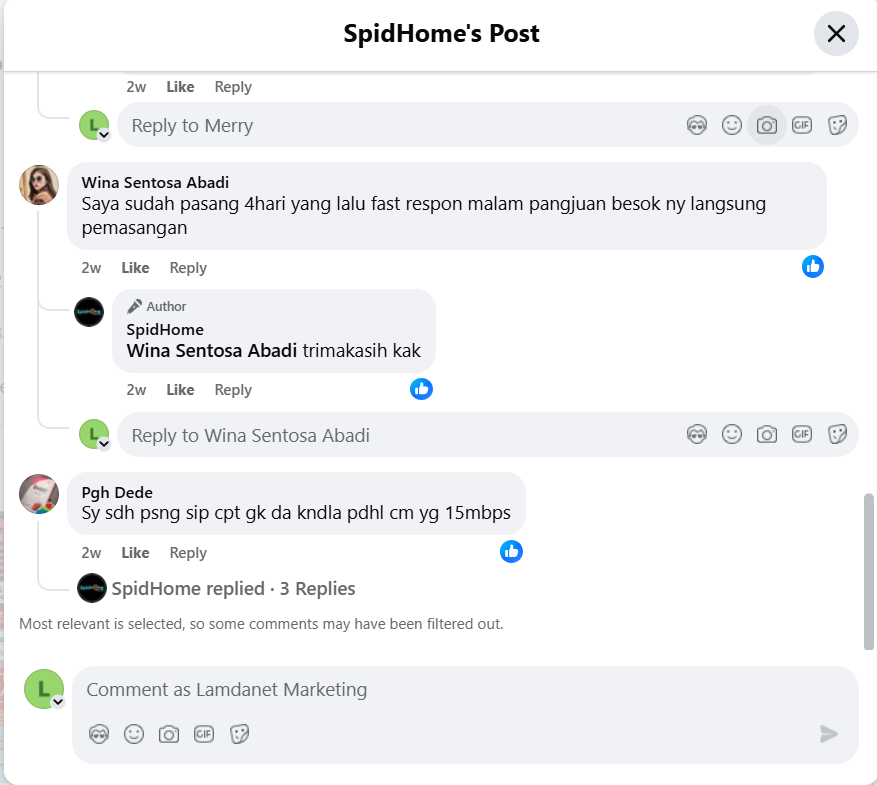The height and width of the screenshot is (785, 877).
Task: Insert GIF in Reply to Wina Sentosa Abadi
Action: pyautogui.click(x=801, y=434)
